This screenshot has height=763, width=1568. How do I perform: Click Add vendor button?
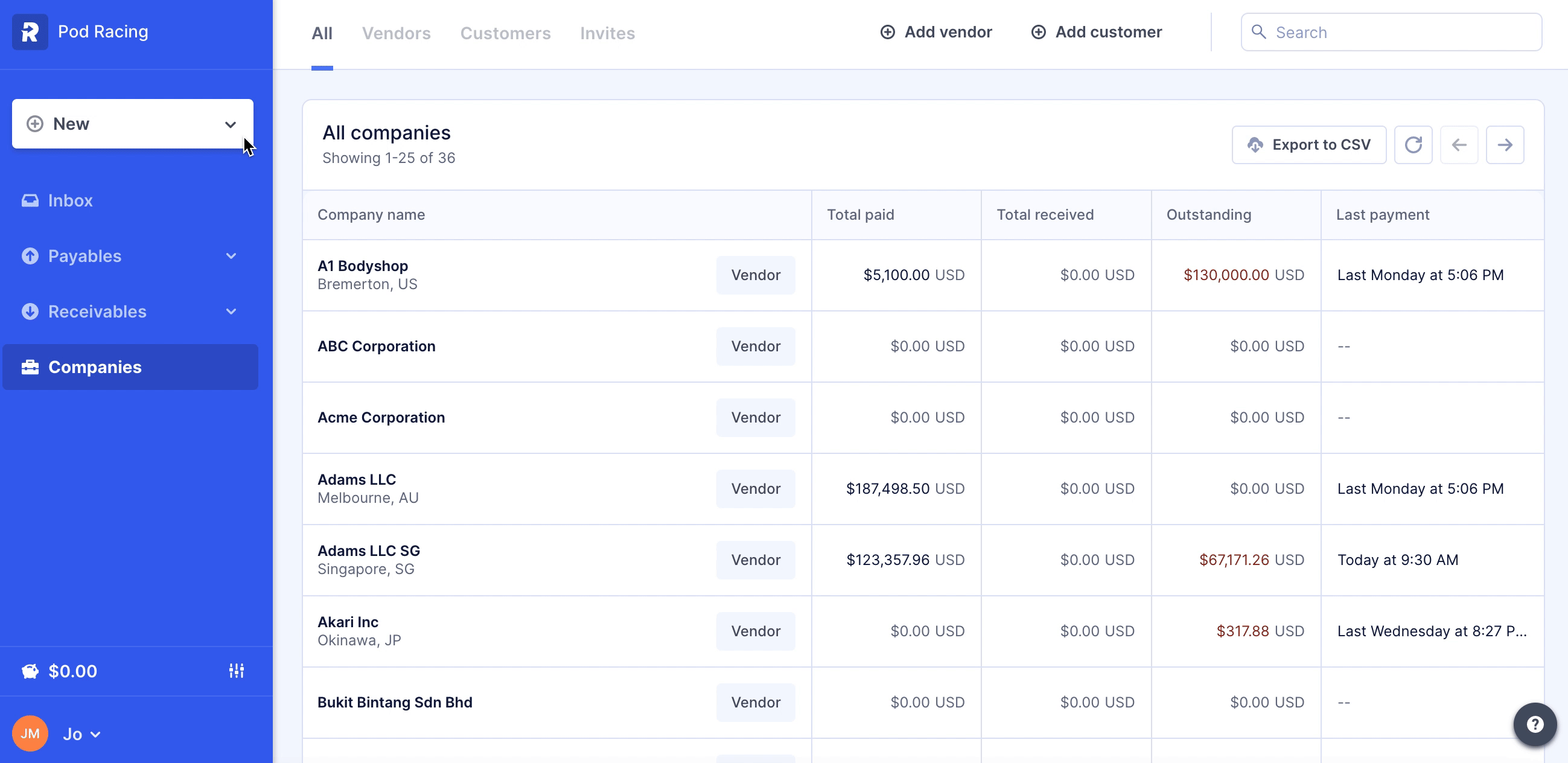(x=935, y=31)
